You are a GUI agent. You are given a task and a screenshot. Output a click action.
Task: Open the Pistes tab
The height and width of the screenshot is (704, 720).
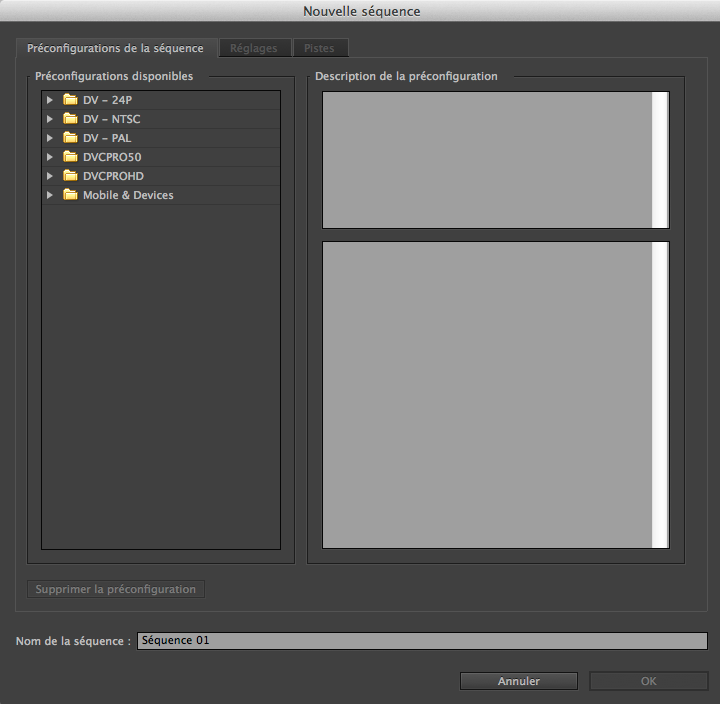[x=320, y=48]
